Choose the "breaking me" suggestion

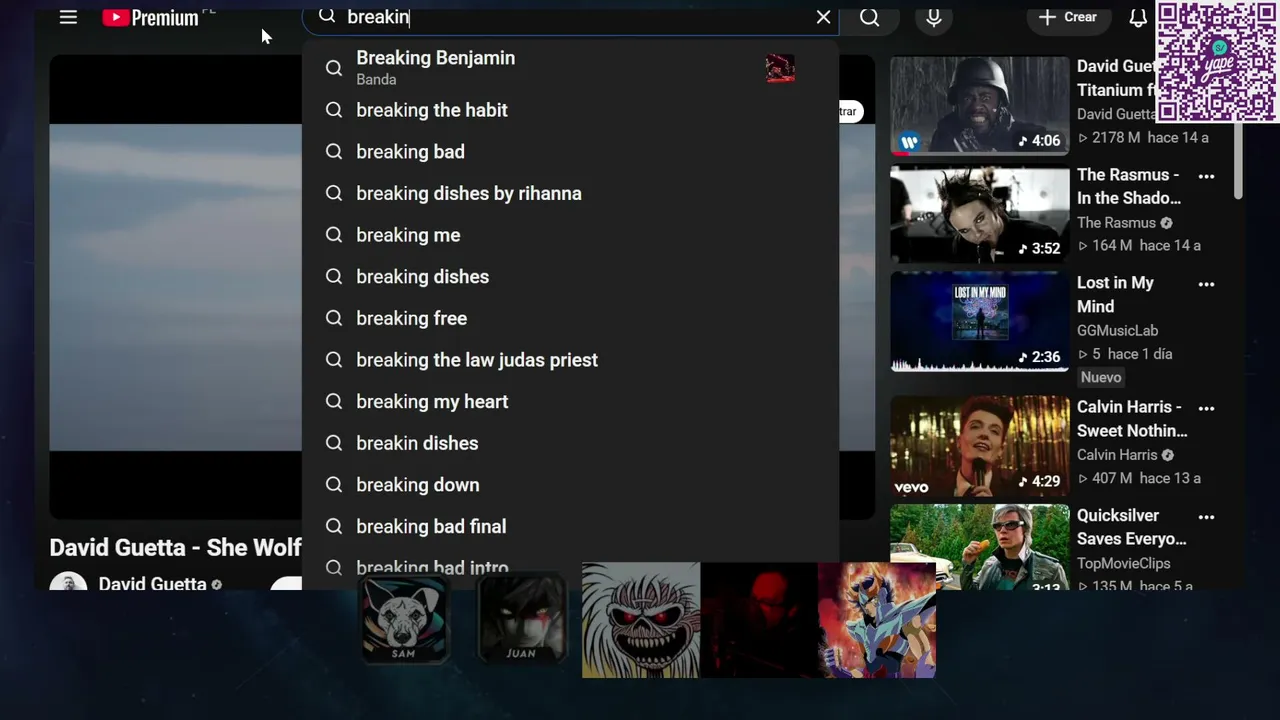point(570,235)
